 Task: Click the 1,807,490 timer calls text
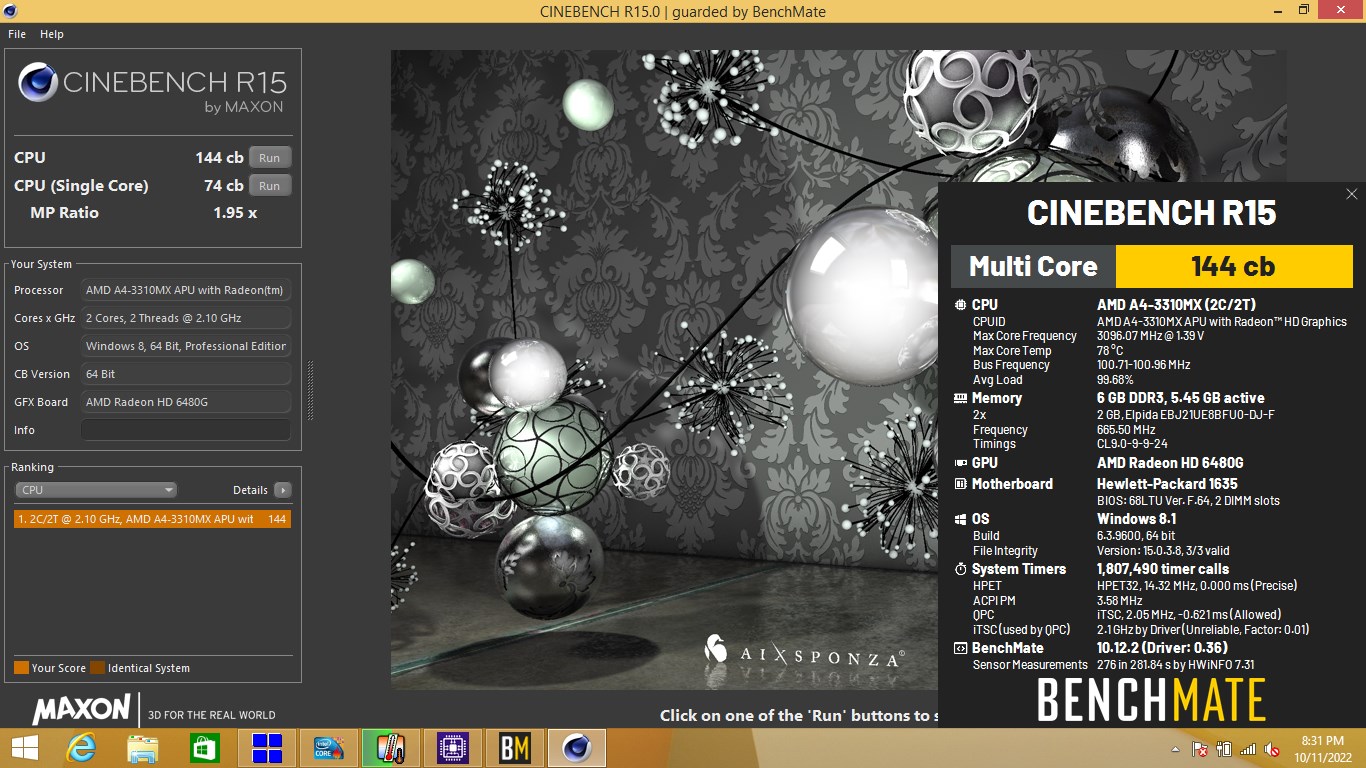(1163, 569)
